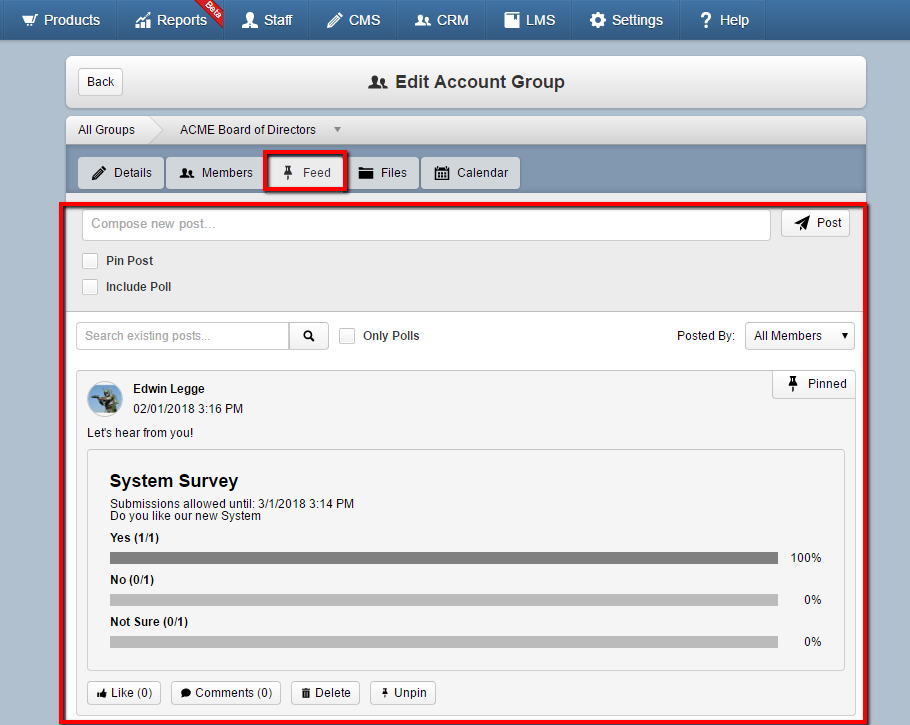Click the Back button
Image resolution: width=910 pixels, height=725 pixels.
point(100,82)
